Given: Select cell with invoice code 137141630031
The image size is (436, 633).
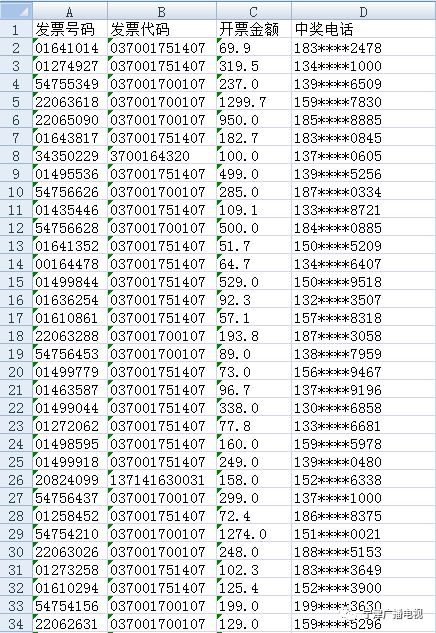Looking at the screenshot, I should [162, 480].
